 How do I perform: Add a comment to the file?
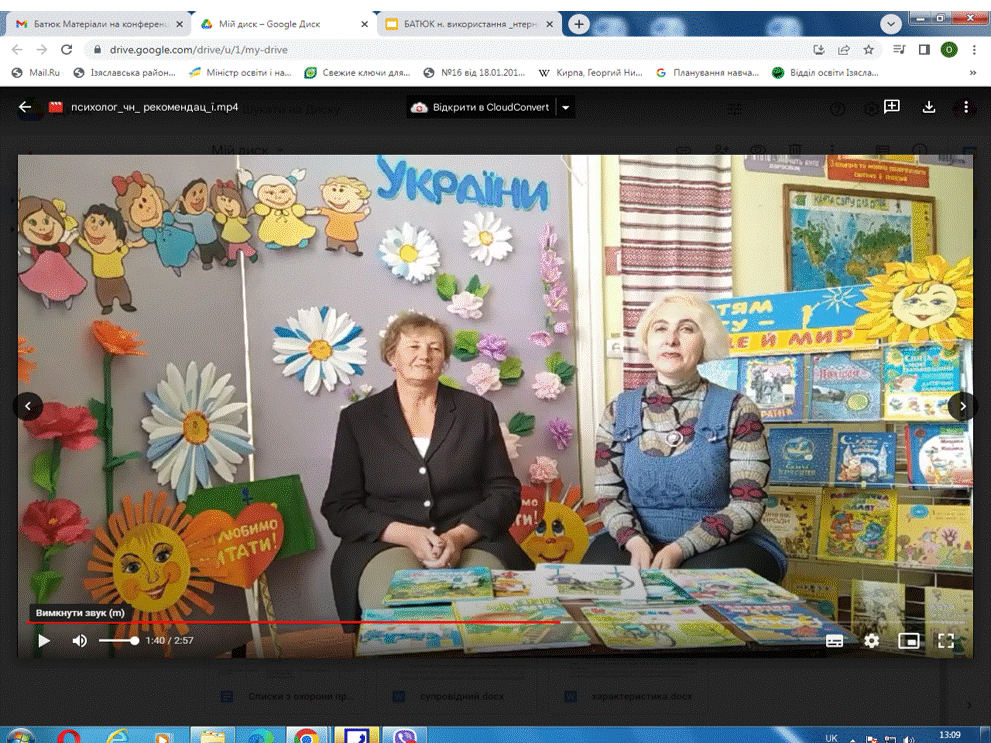(x=892, y=107)
